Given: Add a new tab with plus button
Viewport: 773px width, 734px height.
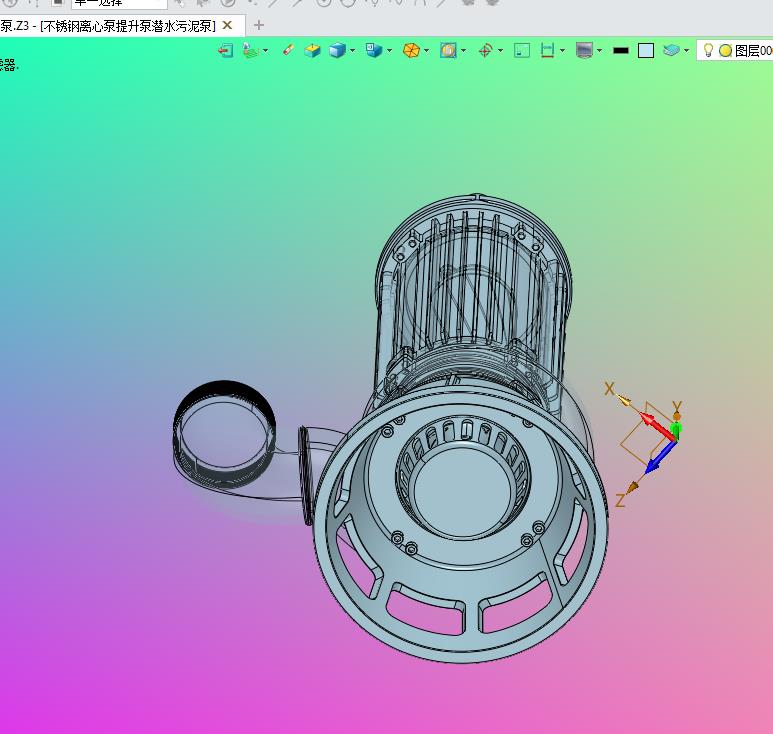Looking at the screenshot, I should tap(259, 25).
